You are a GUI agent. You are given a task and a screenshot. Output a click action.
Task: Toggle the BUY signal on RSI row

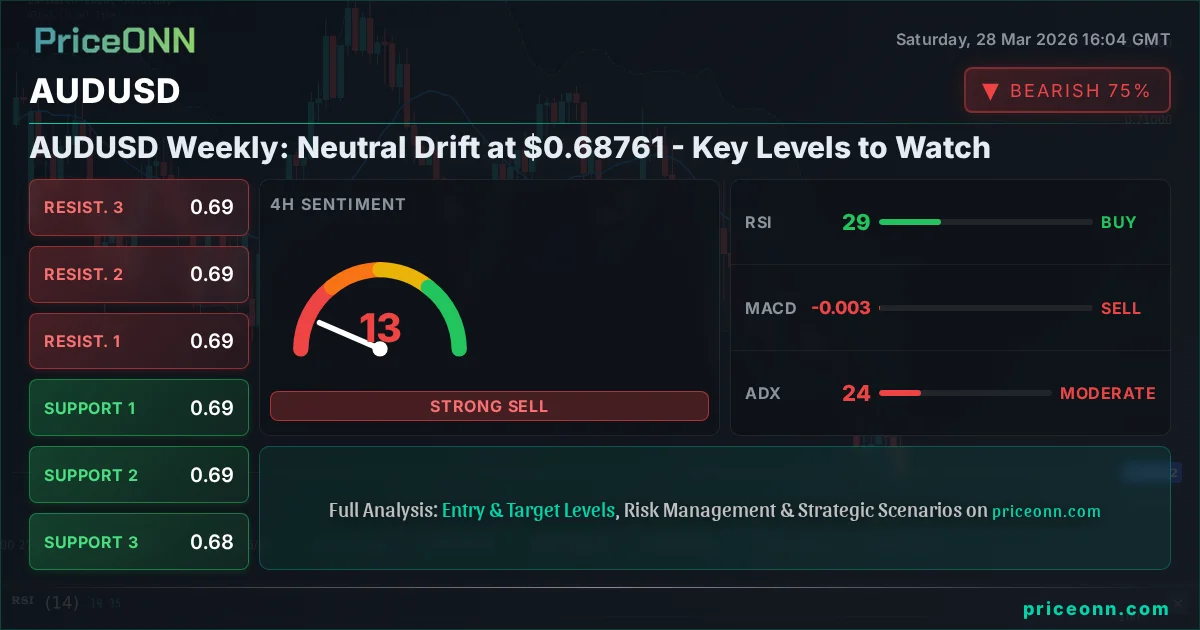(x=1119, y=222)
